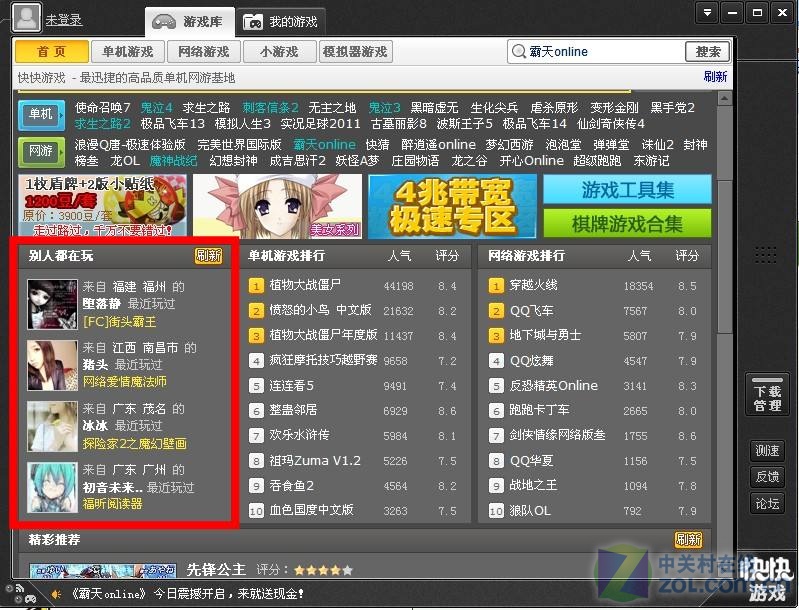Click the search box containing 霸天online
Screen dimensions: 799x610
pyautogui.click(x=596, y=51)
